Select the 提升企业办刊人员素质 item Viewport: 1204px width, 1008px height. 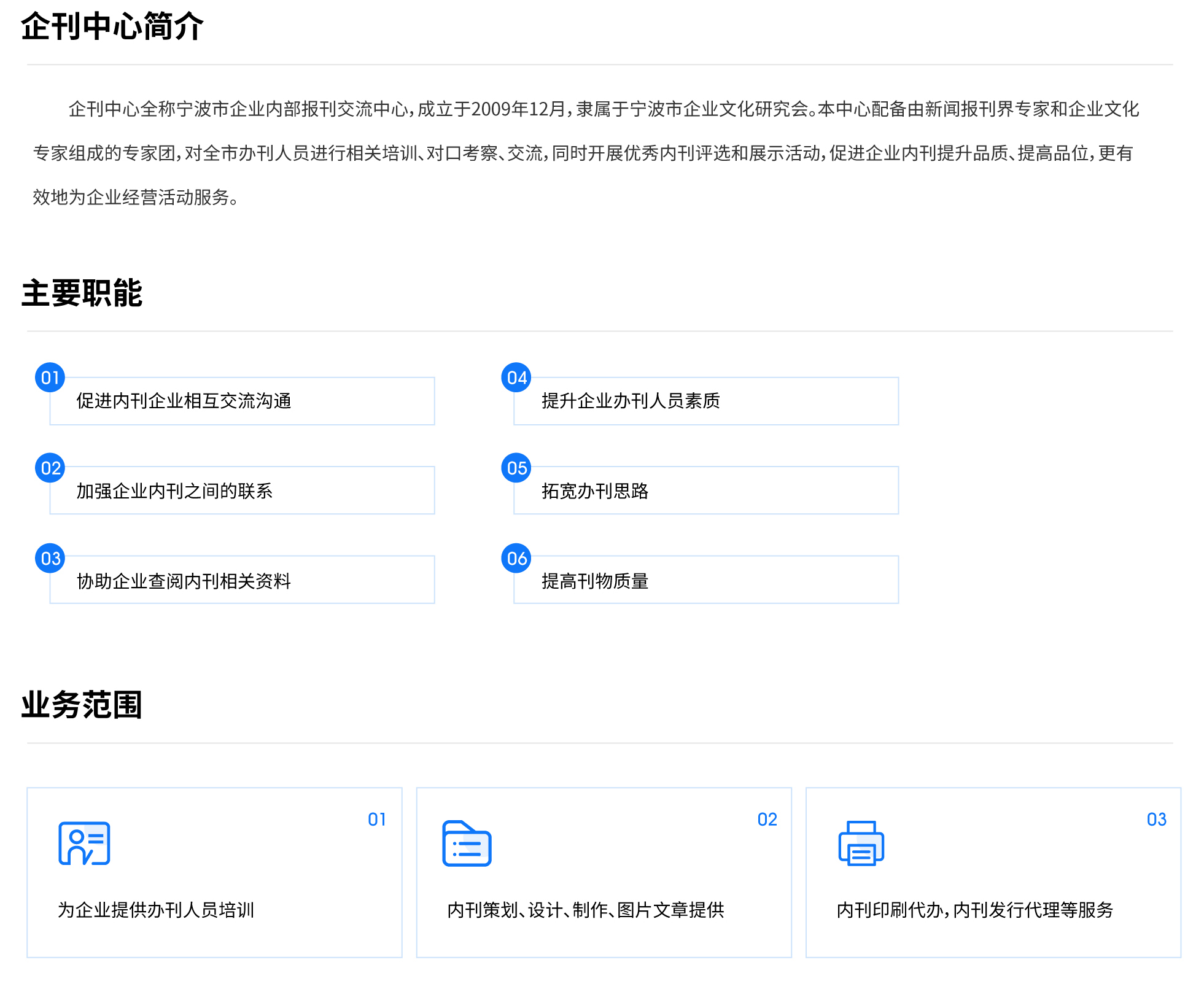[x=706, y=401]
